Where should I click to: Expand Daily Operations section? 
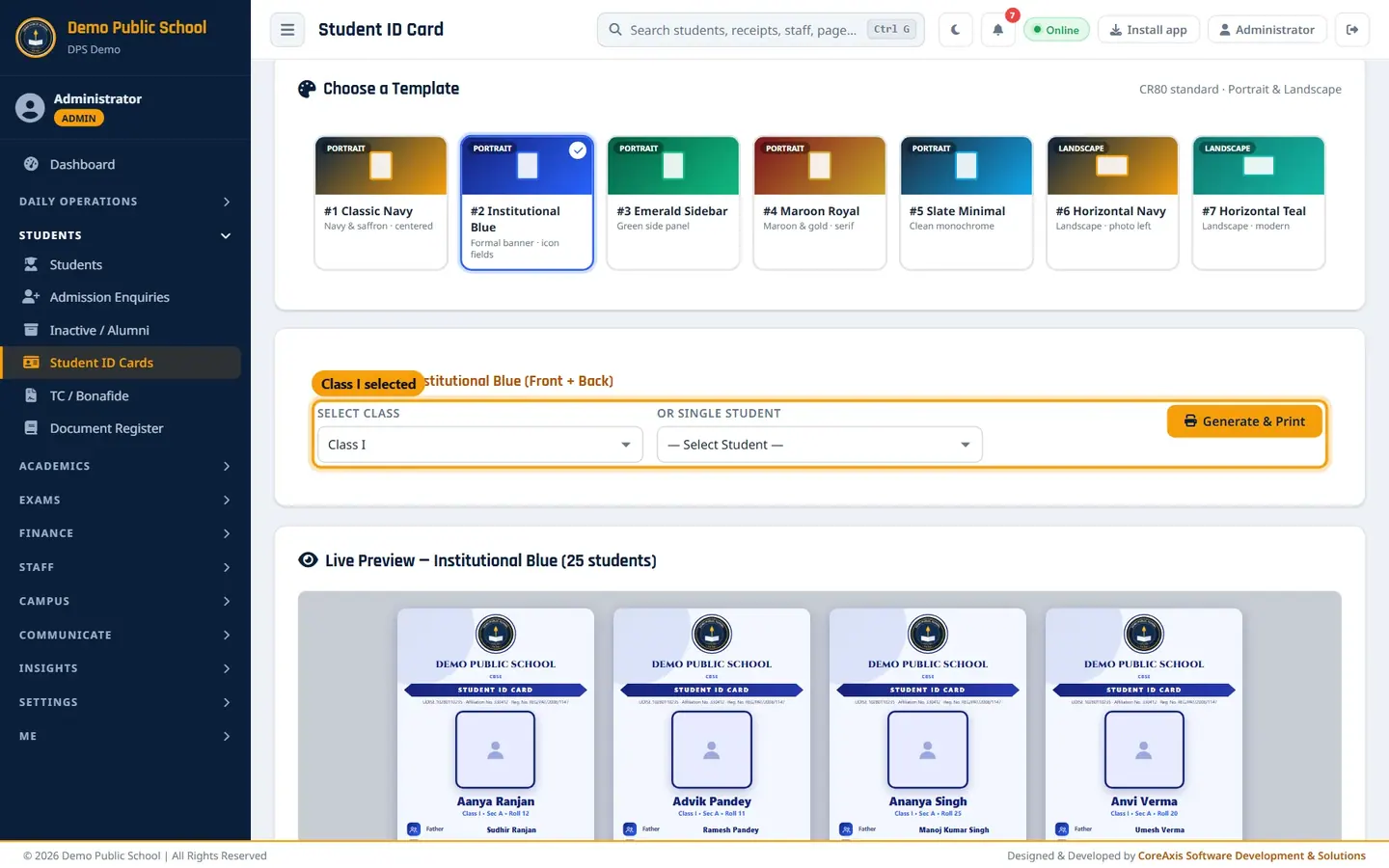click(x=125, y=202)
